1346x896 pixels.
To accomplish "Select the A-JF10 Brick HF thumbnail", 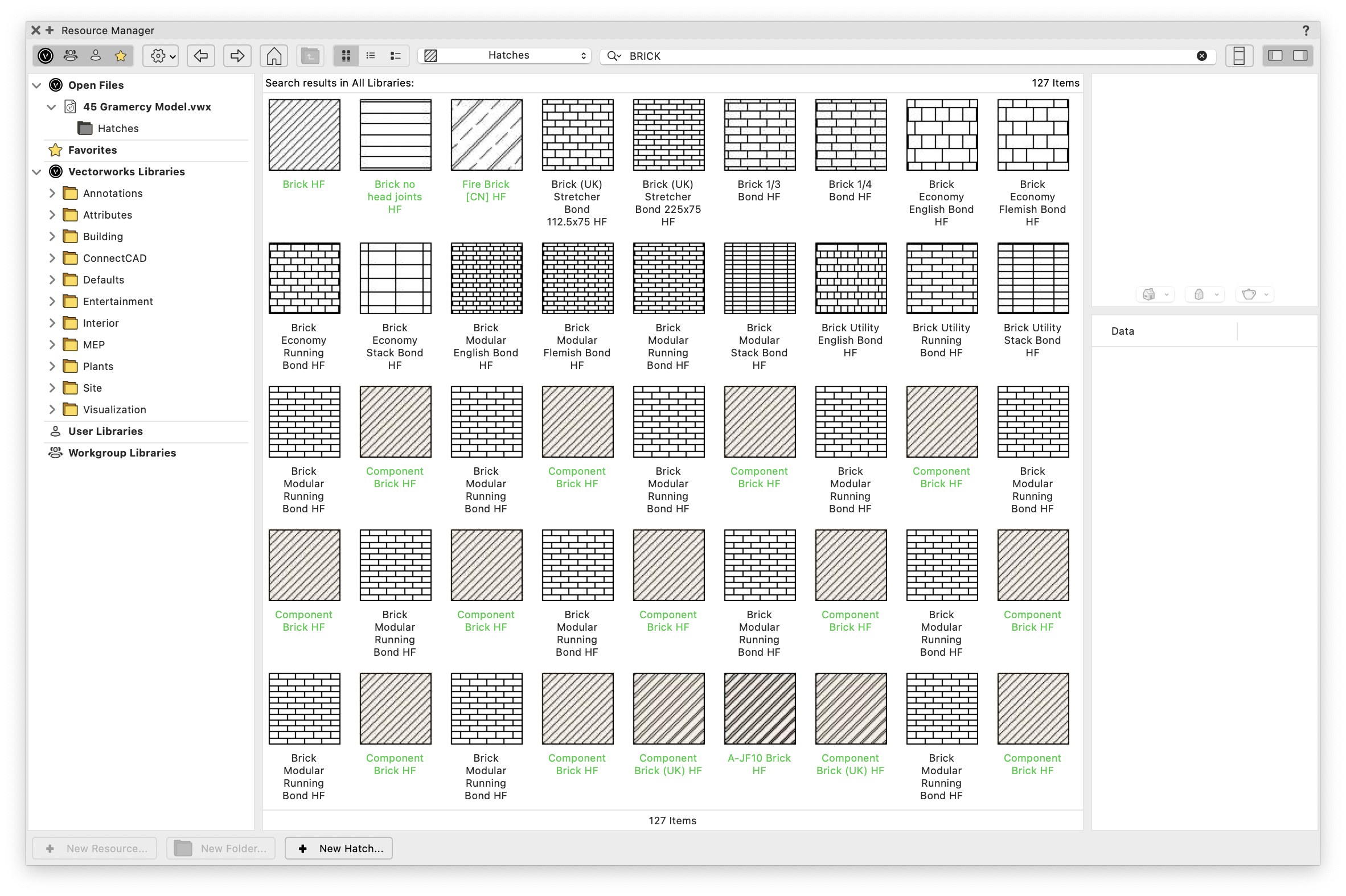I will [x=760, y=709].
